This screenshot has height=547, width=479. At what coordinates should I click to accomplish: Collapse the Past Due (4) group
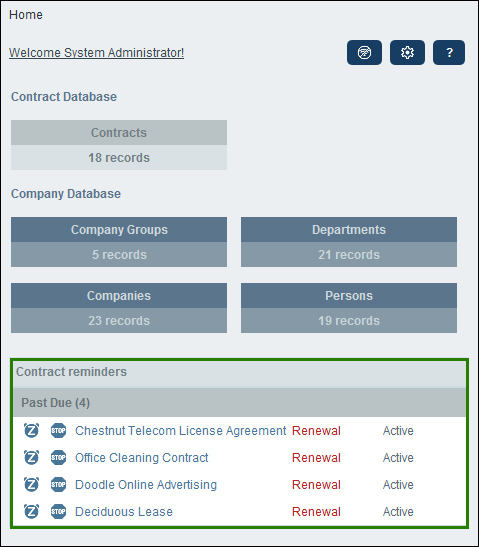(x=239, y=403)
